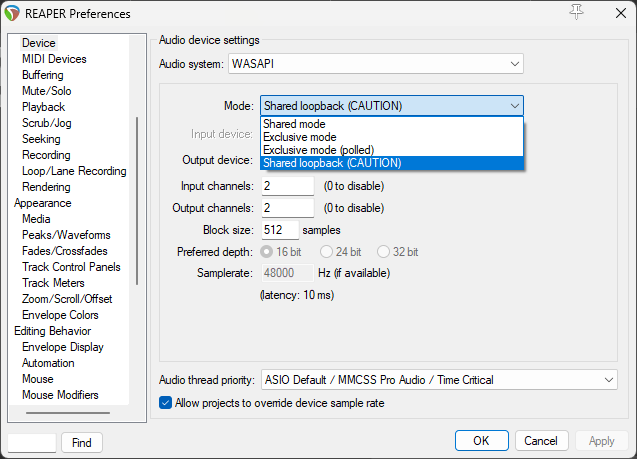Open the Audio system dropdown

[x=376, y=64]
